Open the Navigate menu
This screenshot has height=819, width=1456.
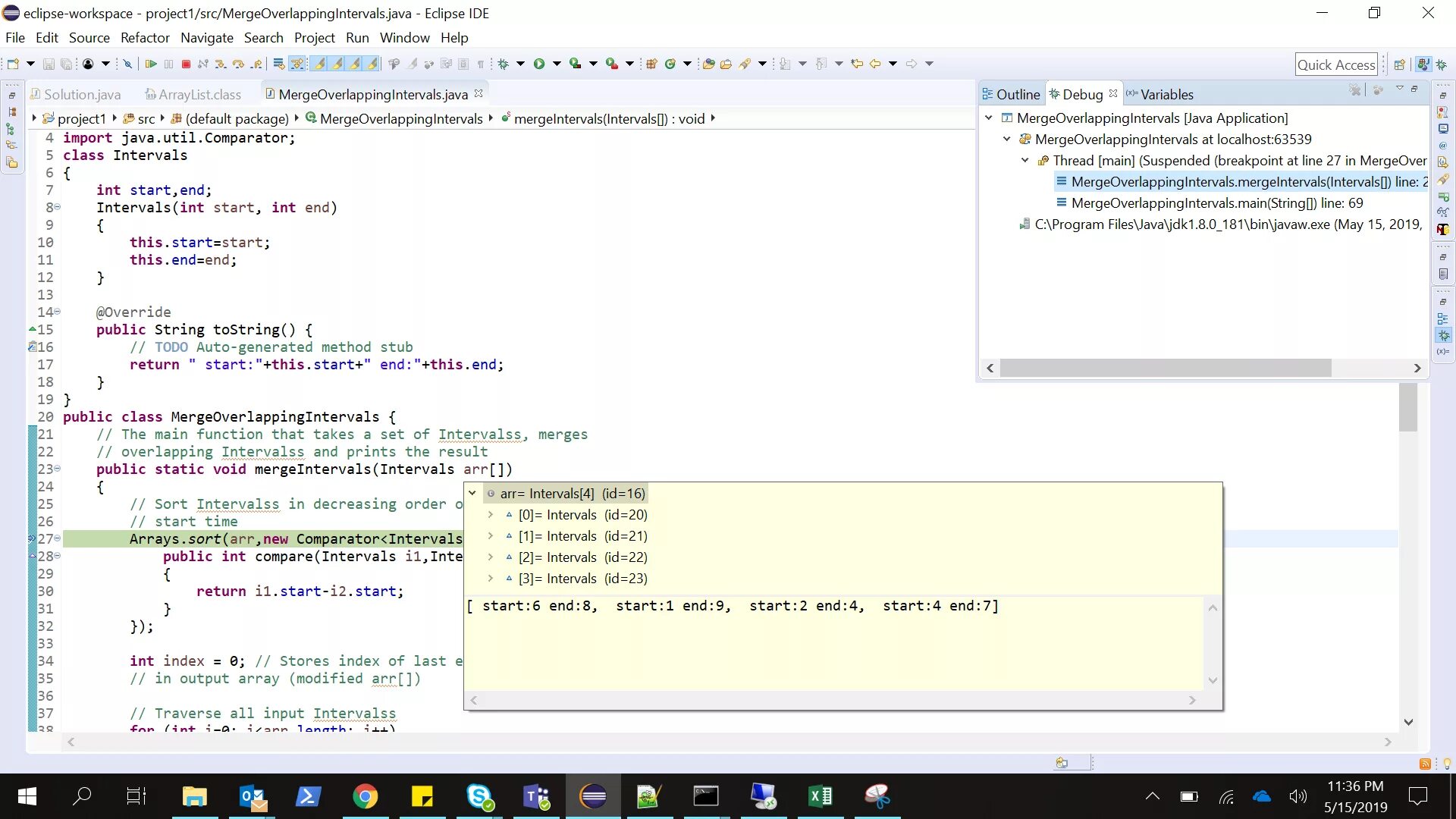206,37
